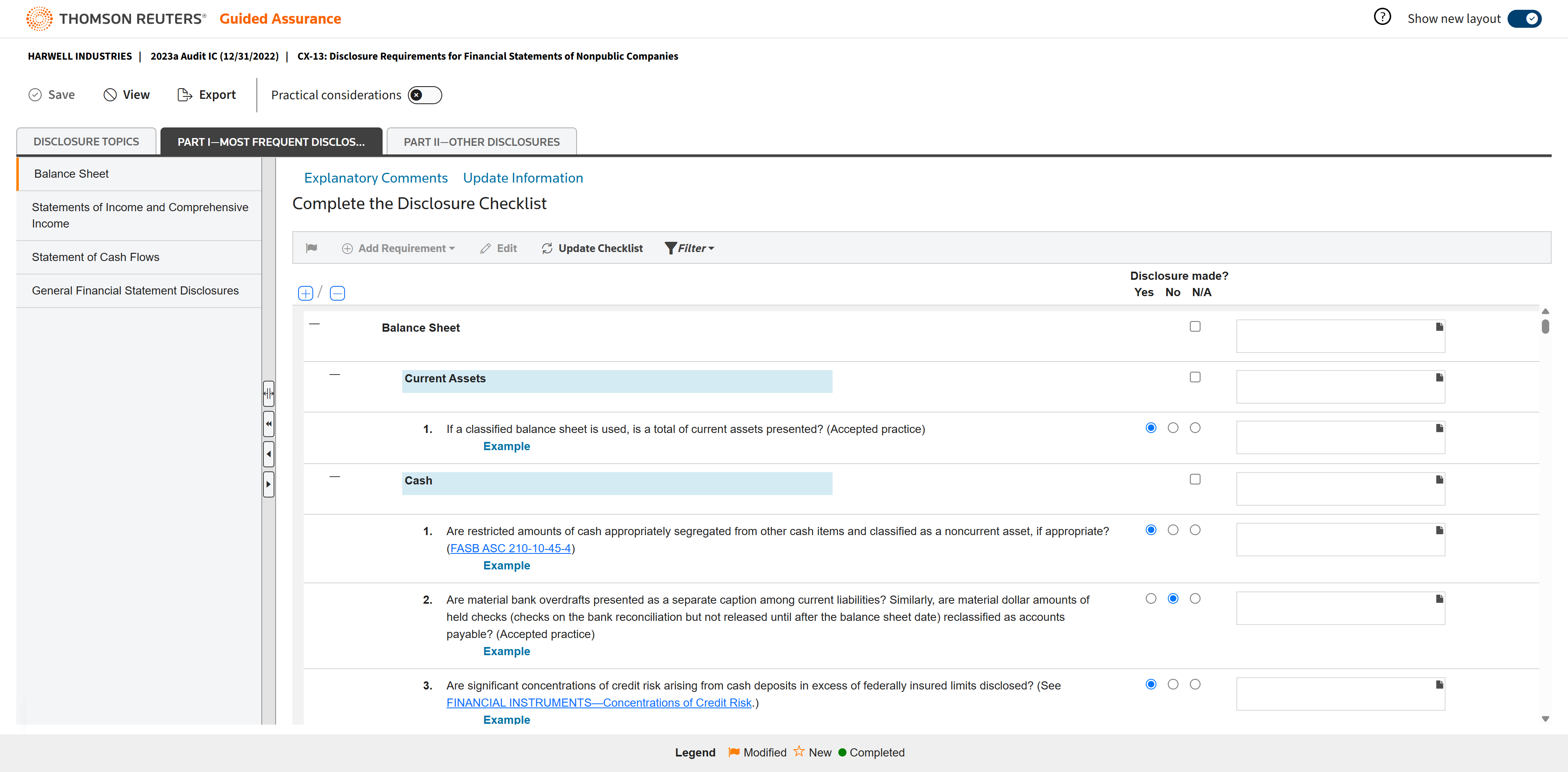This screenshot has width=1568, height=772.
Task: Click the help question mark icon
Action: pyautogui.click(x=1382, y=17)
